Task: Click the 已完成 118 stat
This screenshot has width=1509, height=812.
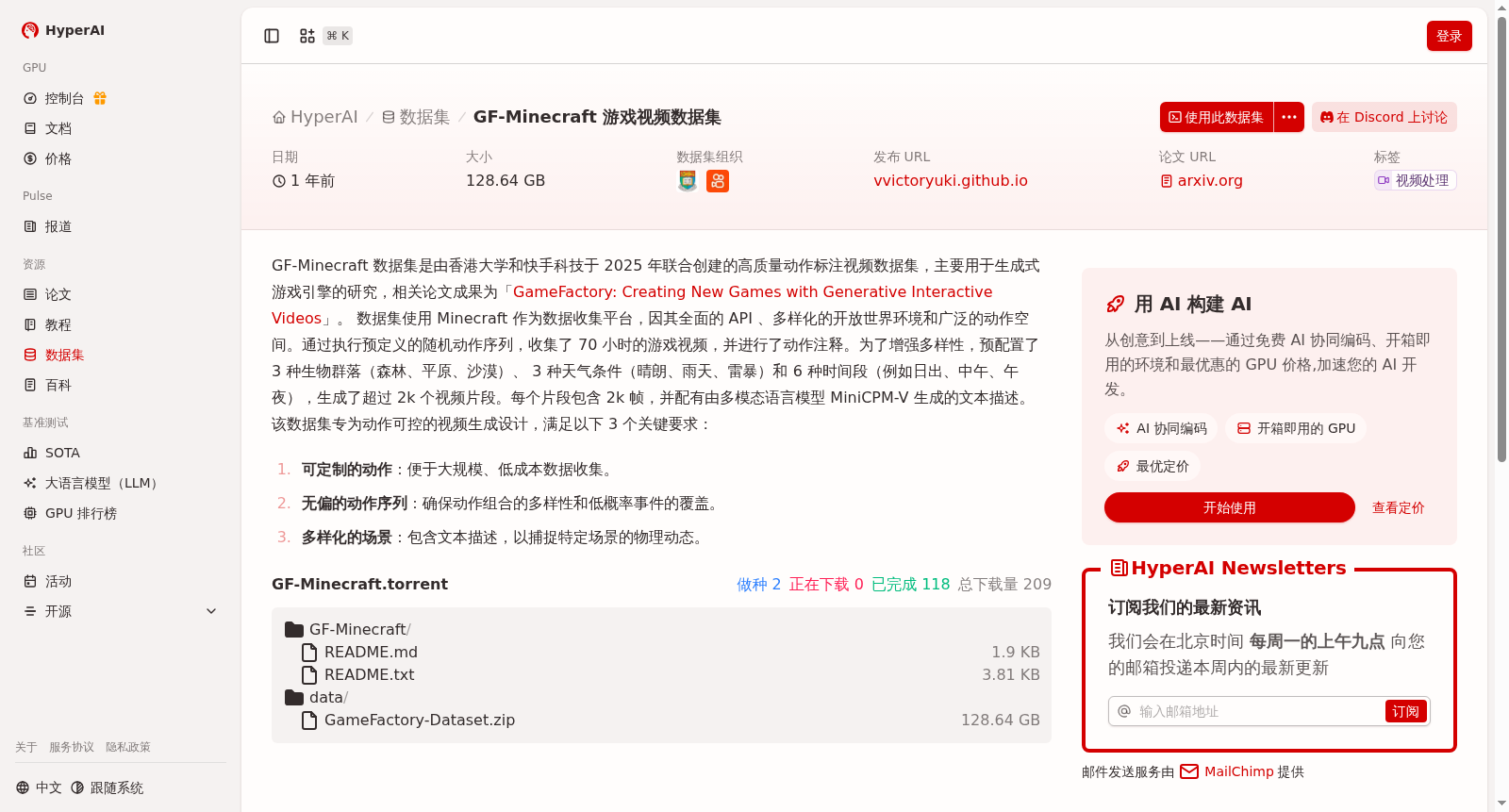Action: click(911, 585)
